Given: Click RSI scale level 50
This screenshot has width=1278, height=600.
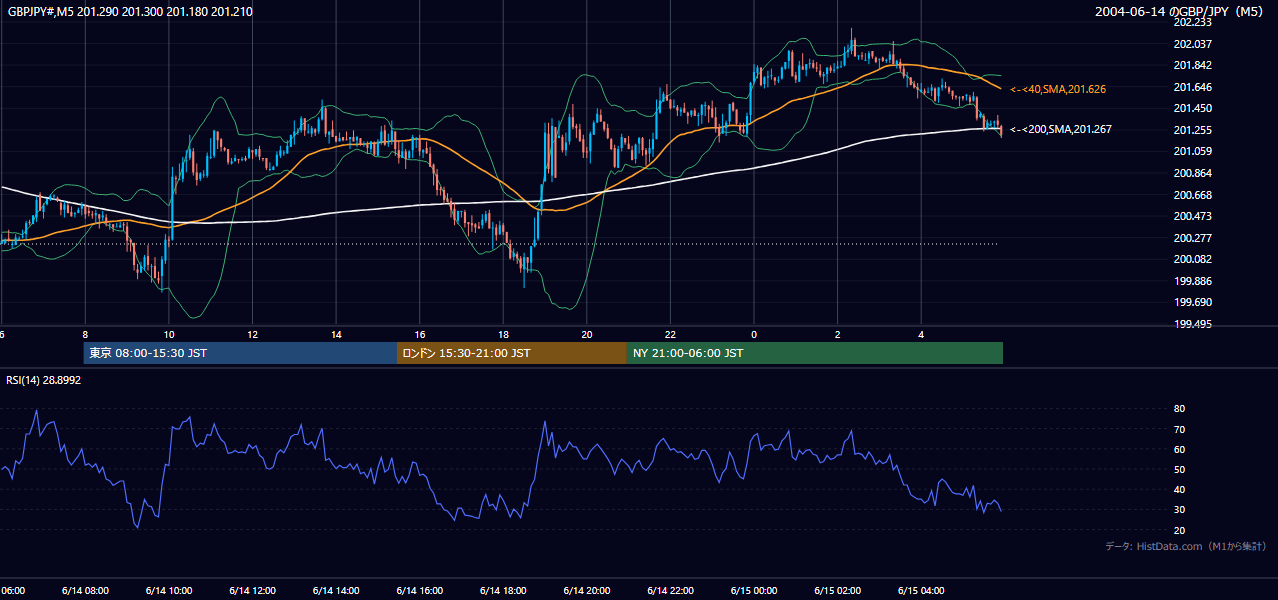Looking at the screenshot, I should point(1179,469).
